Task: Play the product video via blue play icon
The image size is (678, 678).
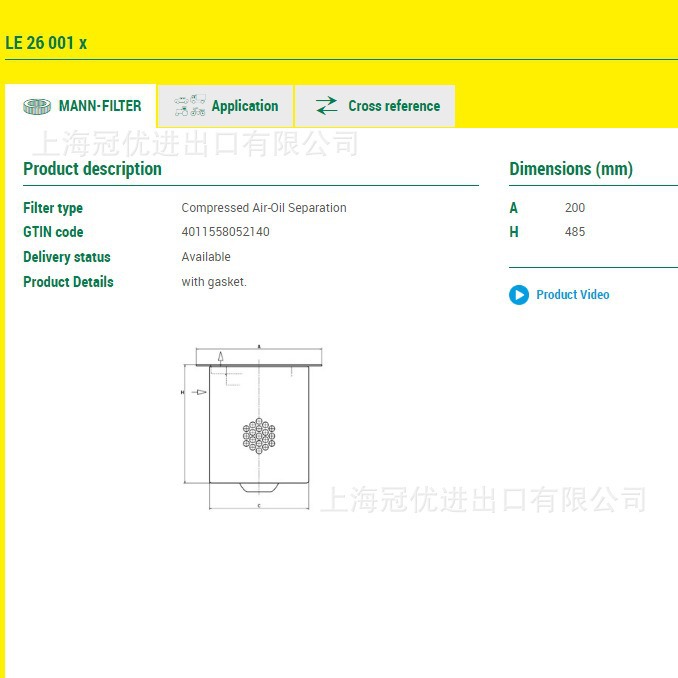Action: pos(519,295)
